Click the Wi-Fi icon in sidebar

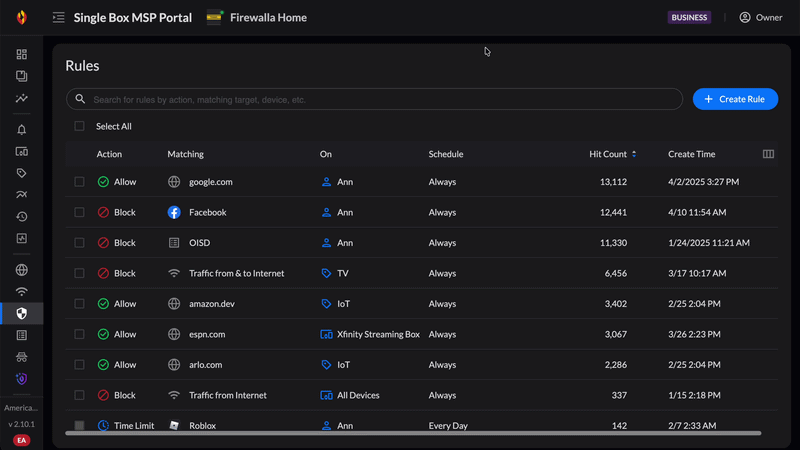[x=21, y=292]
